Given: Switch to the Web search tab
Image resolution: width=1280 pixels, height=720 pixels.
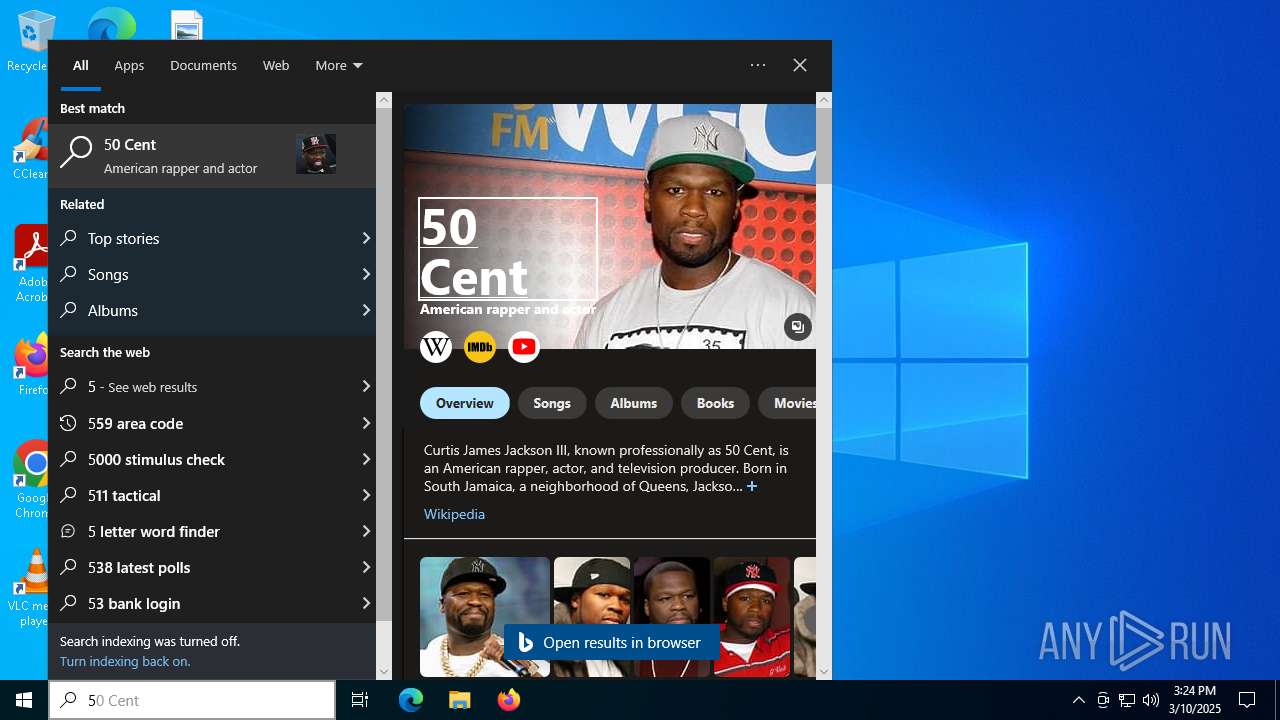Looking at the screenshot, I should [x=276, y=65].
